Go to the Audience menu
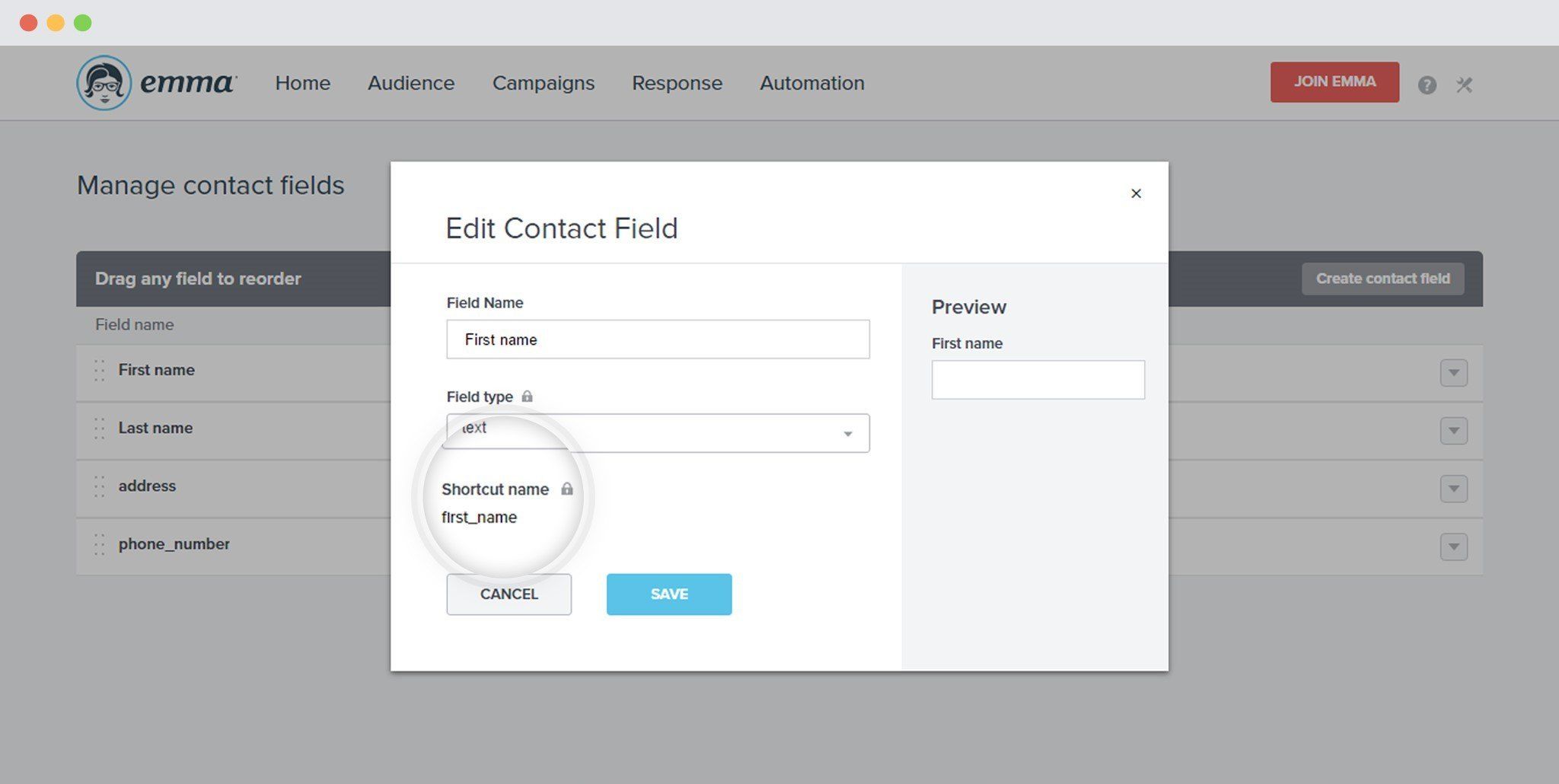The width and height of the screenshot is (1559, 784). coord(411,83)
